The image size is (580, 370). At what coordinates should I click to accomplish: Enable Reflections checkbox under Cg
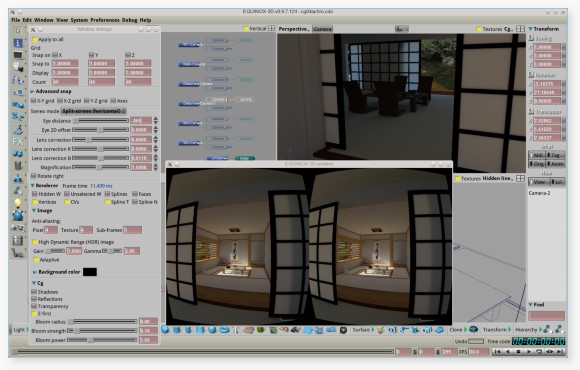coord(34,299)
